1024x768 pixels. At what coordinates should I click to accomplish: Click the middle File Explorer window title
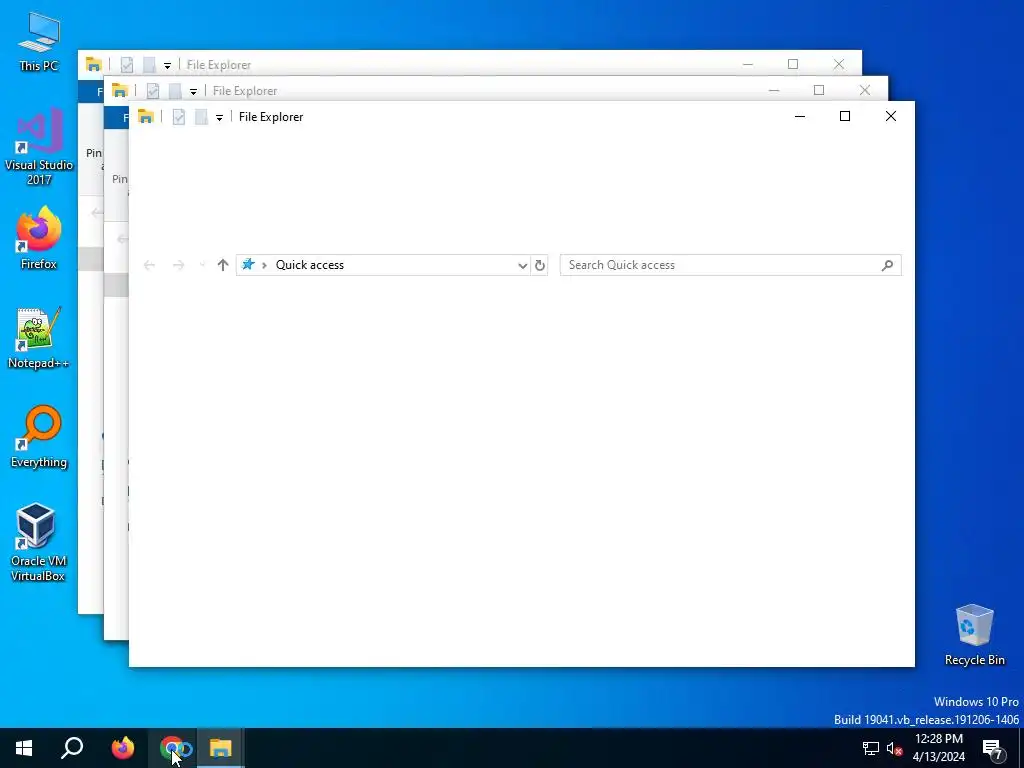pos(245,91)
